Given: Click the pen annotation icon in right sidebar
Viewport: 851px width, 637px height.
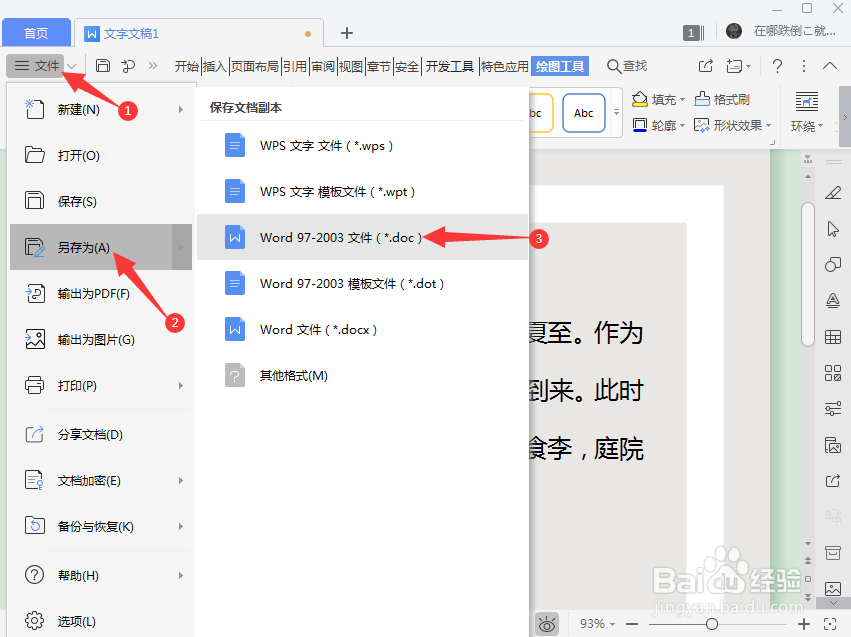Looking at the screenshot, I should (x=833, y=193).
